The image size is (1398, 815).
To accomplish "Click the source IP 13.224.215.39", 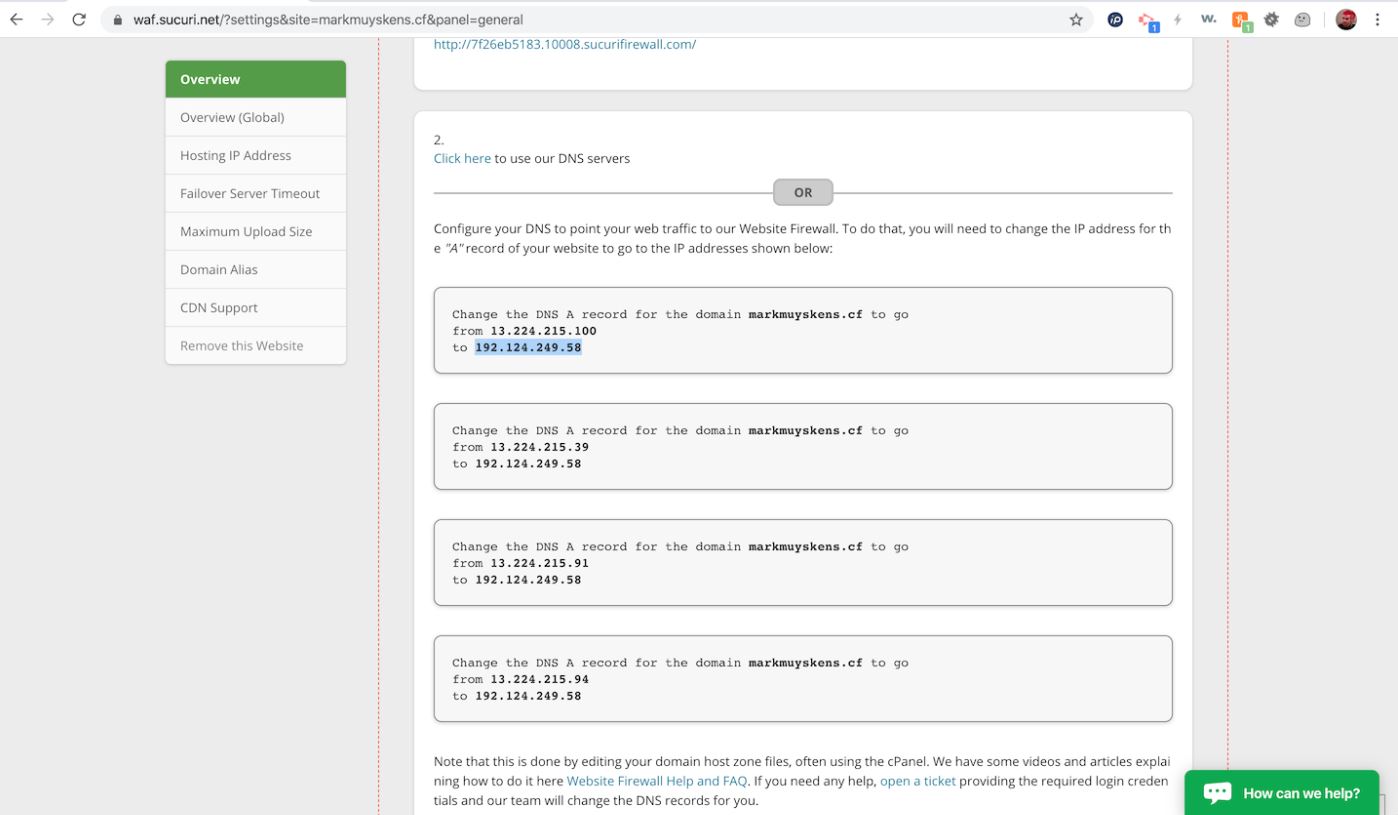I will [539, 447].
